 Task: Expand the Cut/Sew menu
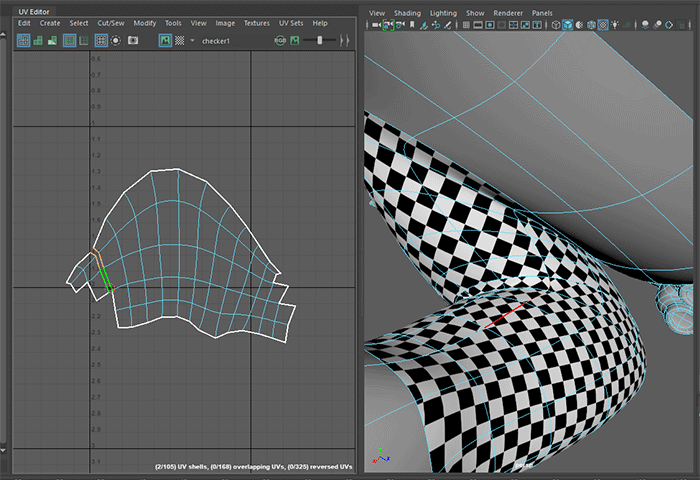[109, 23]
